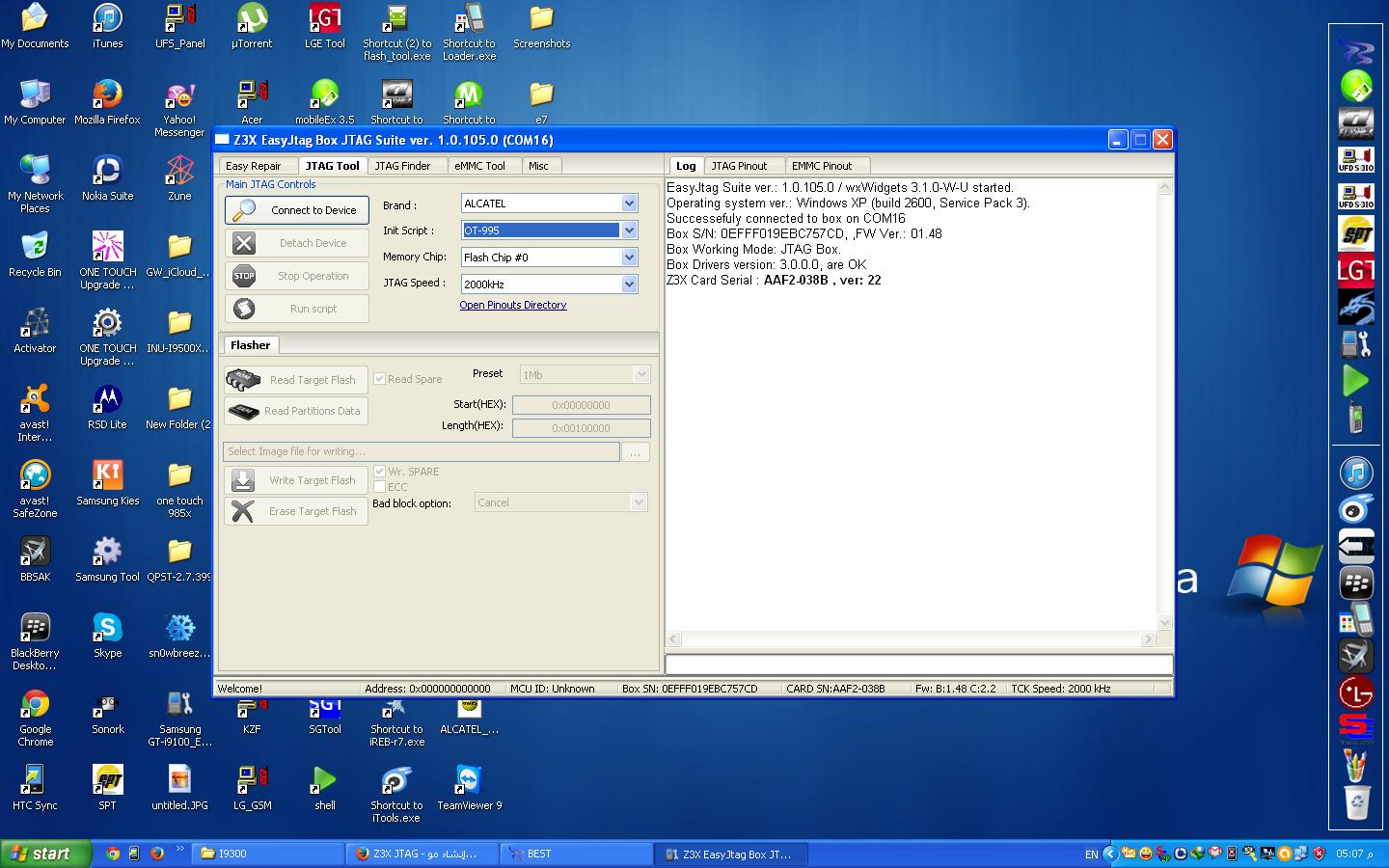Open the Brand dropdown showing ALCATEL
Image resolution: width=1389 pixels, height=868 pixels.
(x=549, y=203)
